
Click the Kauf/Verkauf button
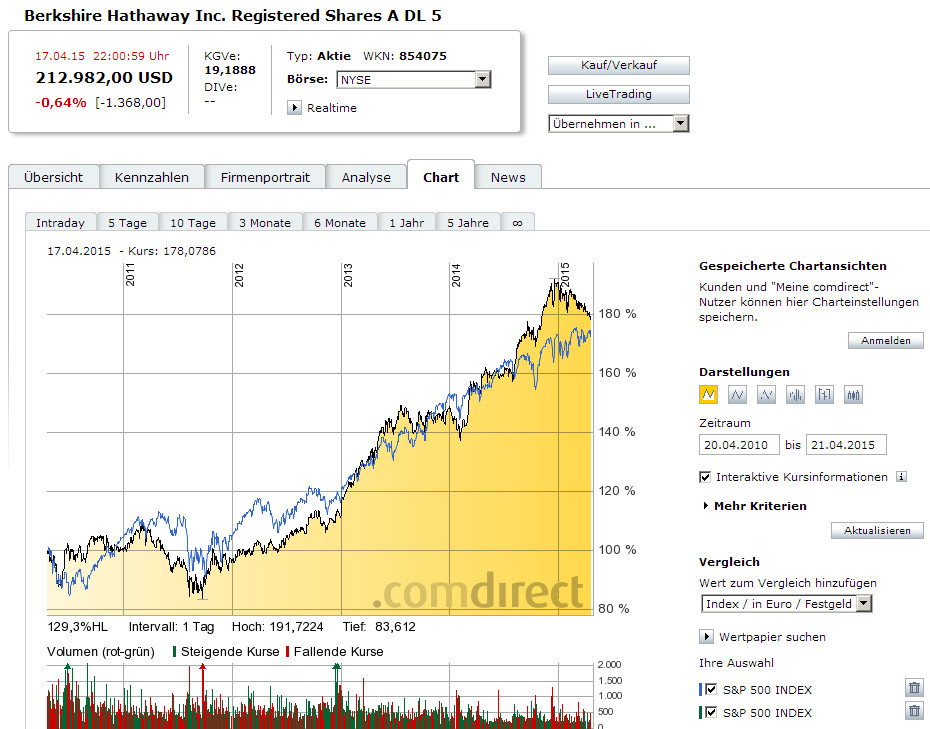coord(619,65)
